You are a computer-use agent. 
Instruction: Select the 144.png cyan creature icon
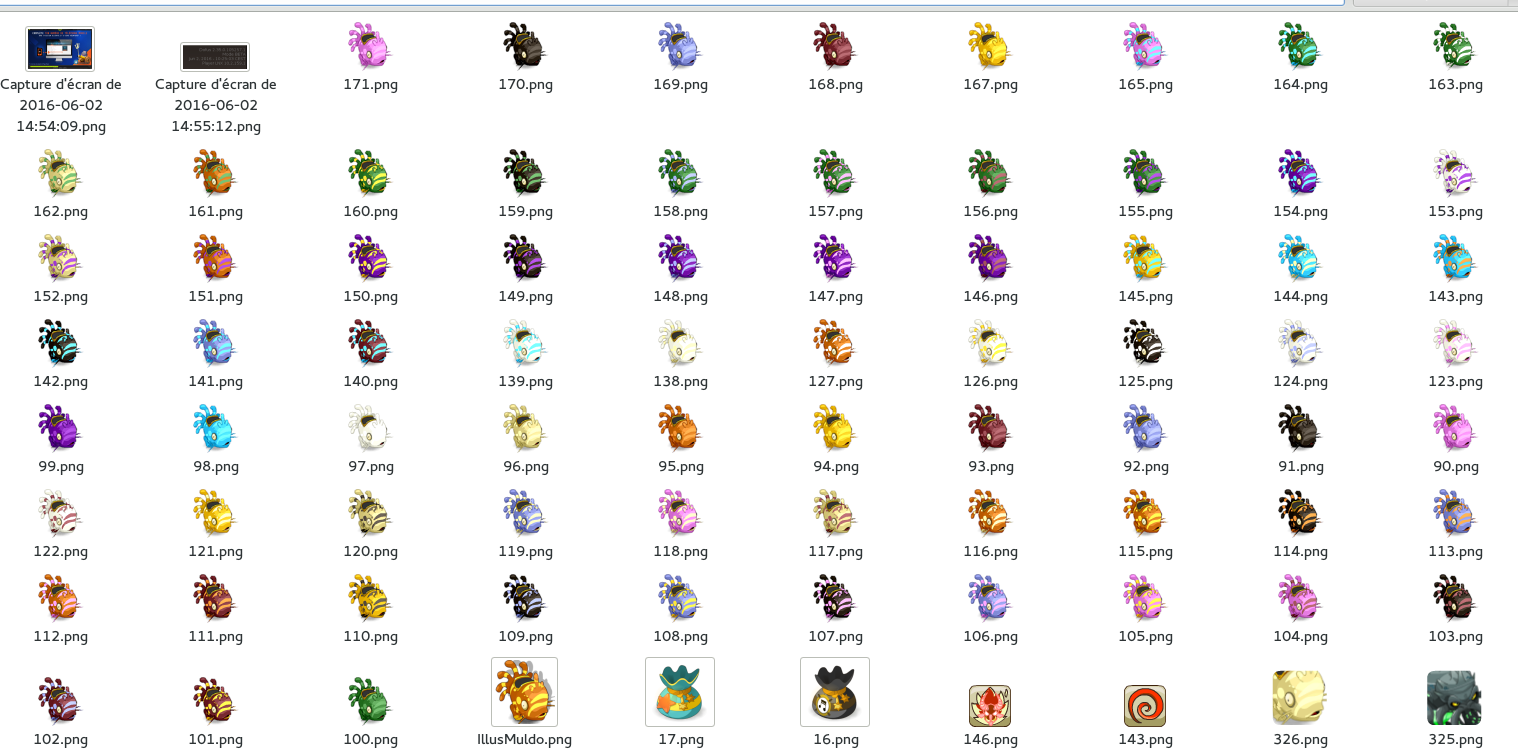coord(1300,258)
